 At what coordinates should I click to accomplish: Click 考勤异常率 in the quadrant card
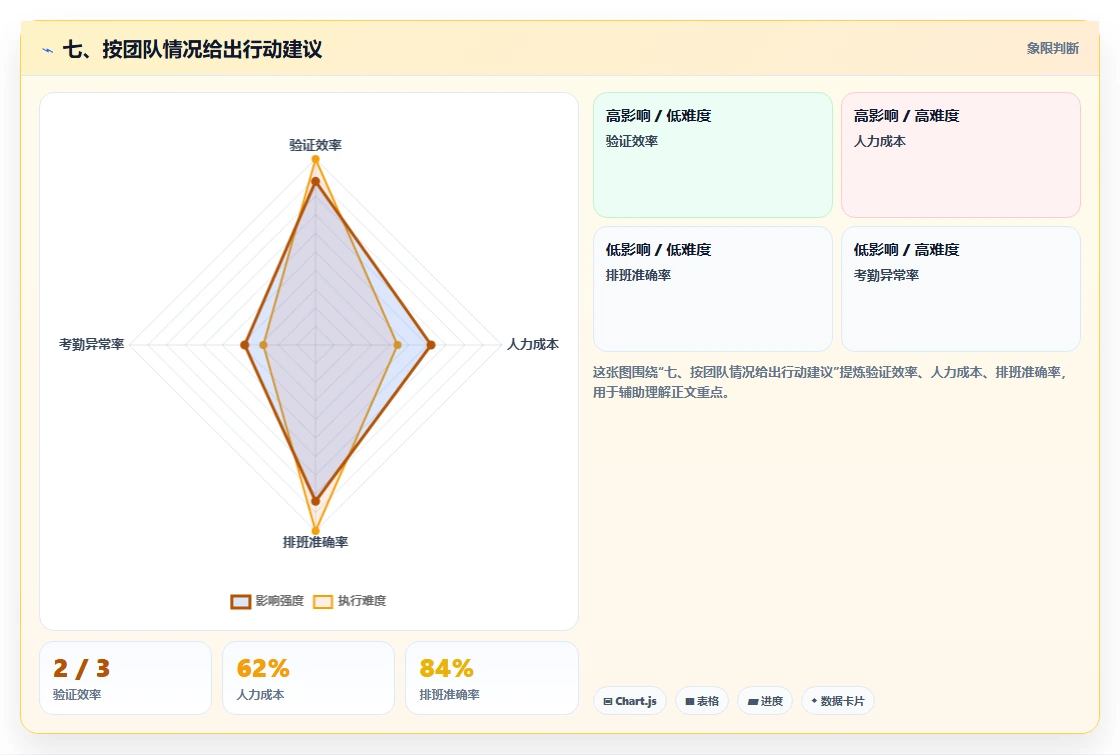coord(886,275)
